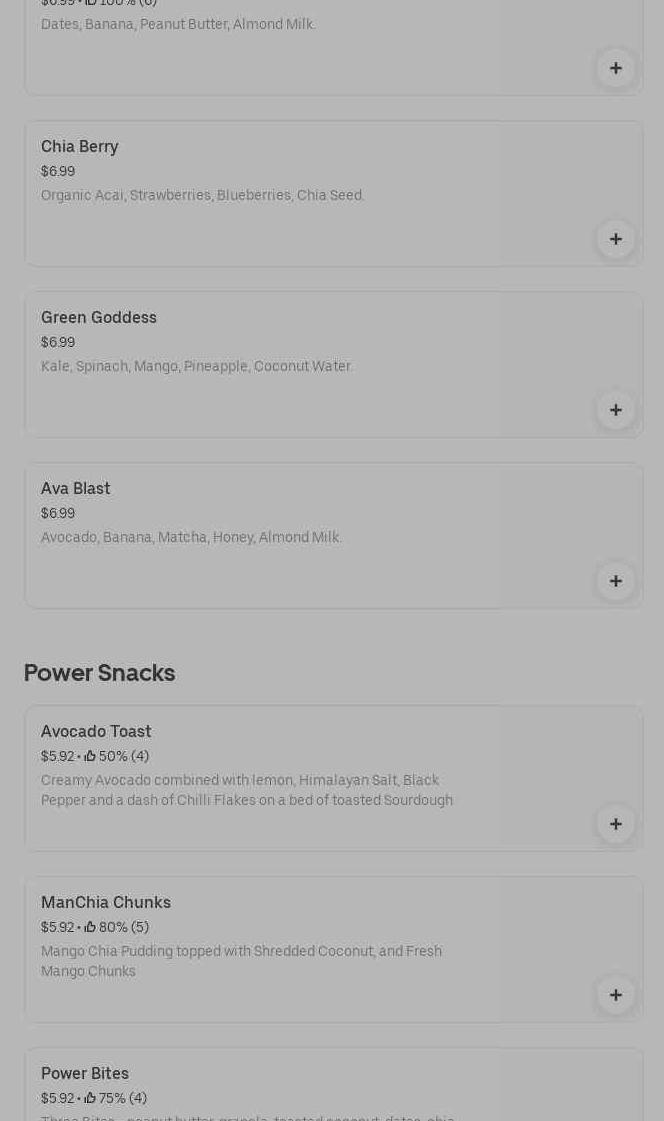
Task: Click the Power Snacks section heading
Action: [99, 673]
